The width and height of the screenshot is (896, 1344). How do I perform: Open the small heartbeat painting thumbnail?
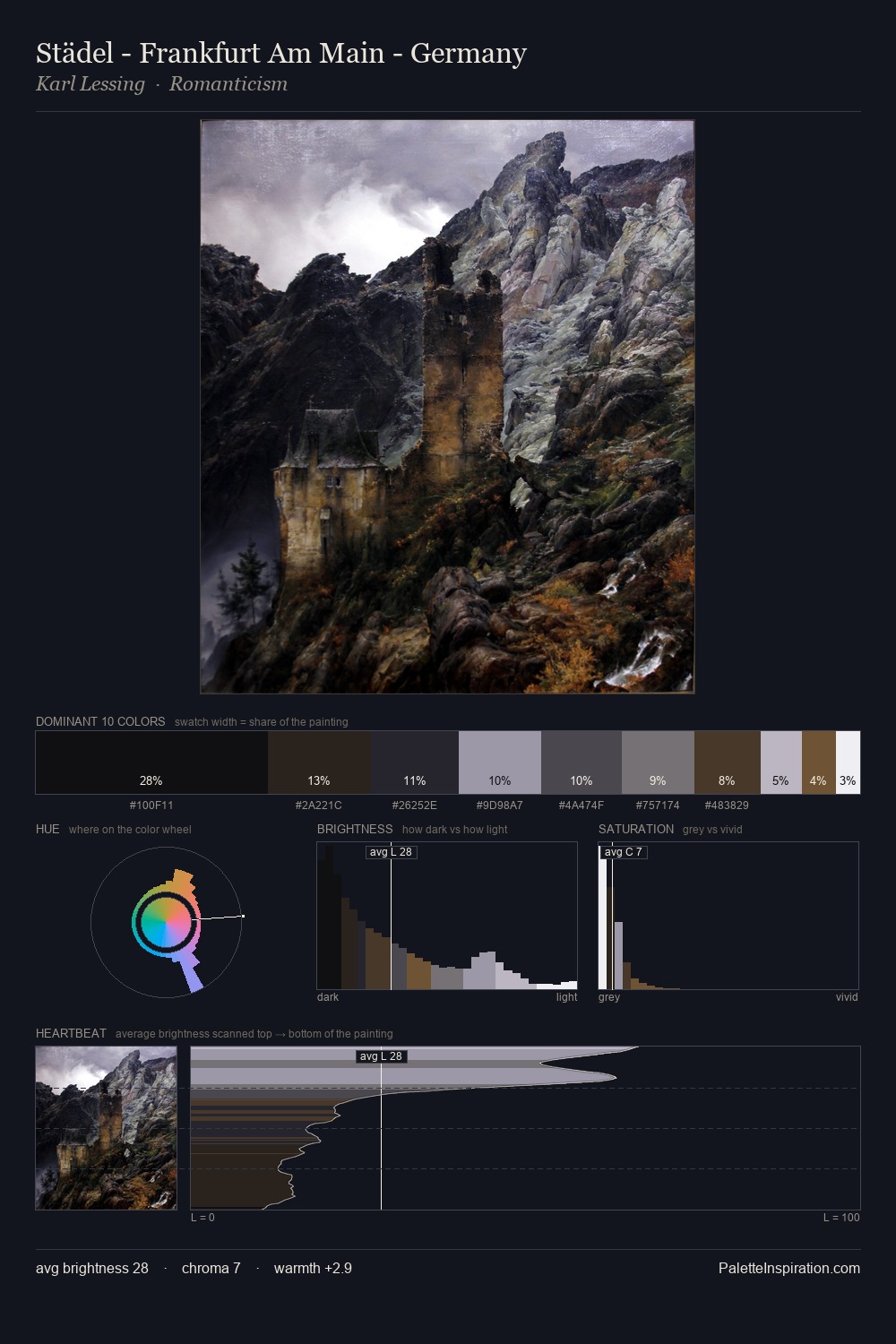tap(107, 1128)
